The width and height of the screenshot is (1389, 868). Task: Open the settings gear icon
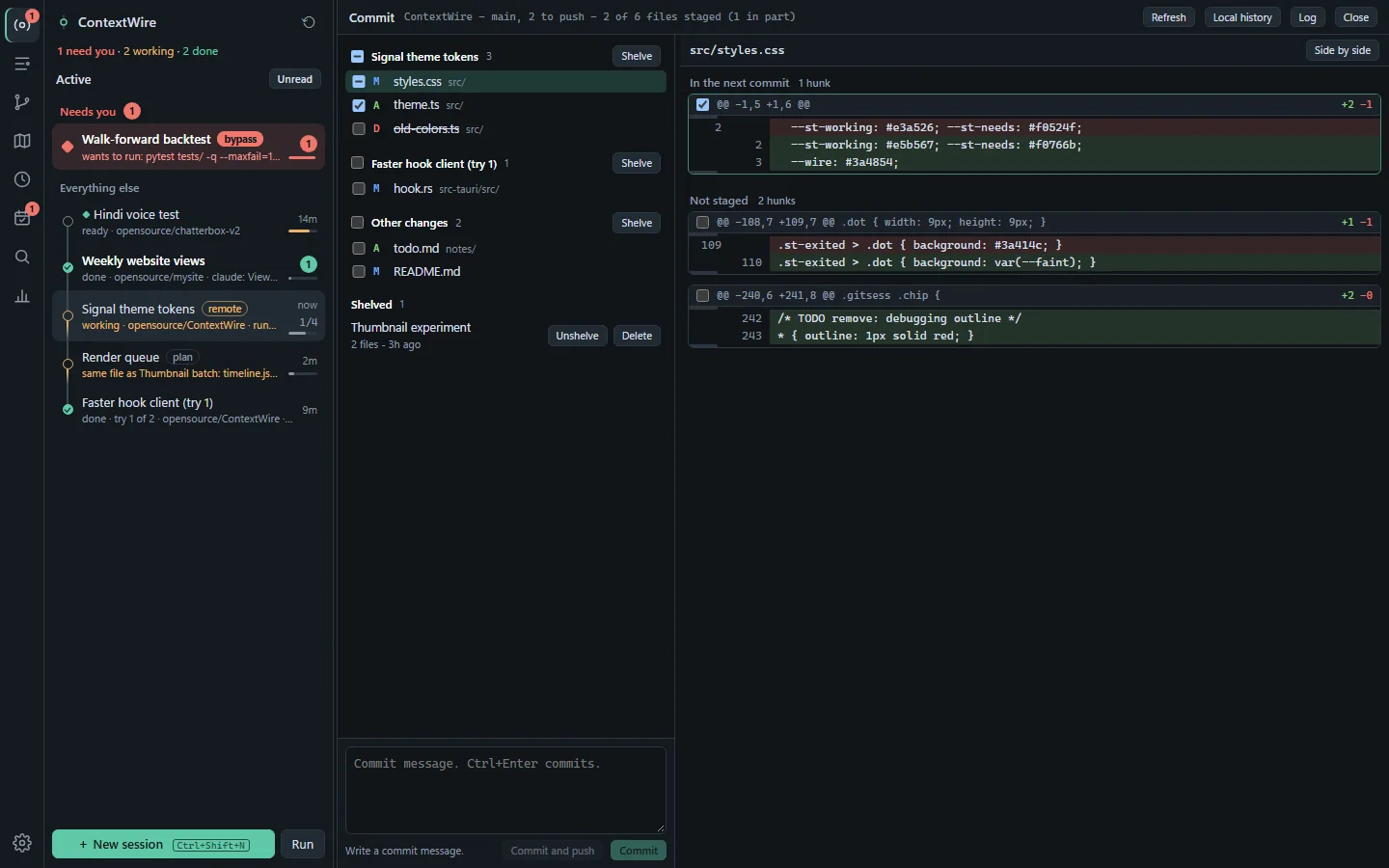[22, 843]
